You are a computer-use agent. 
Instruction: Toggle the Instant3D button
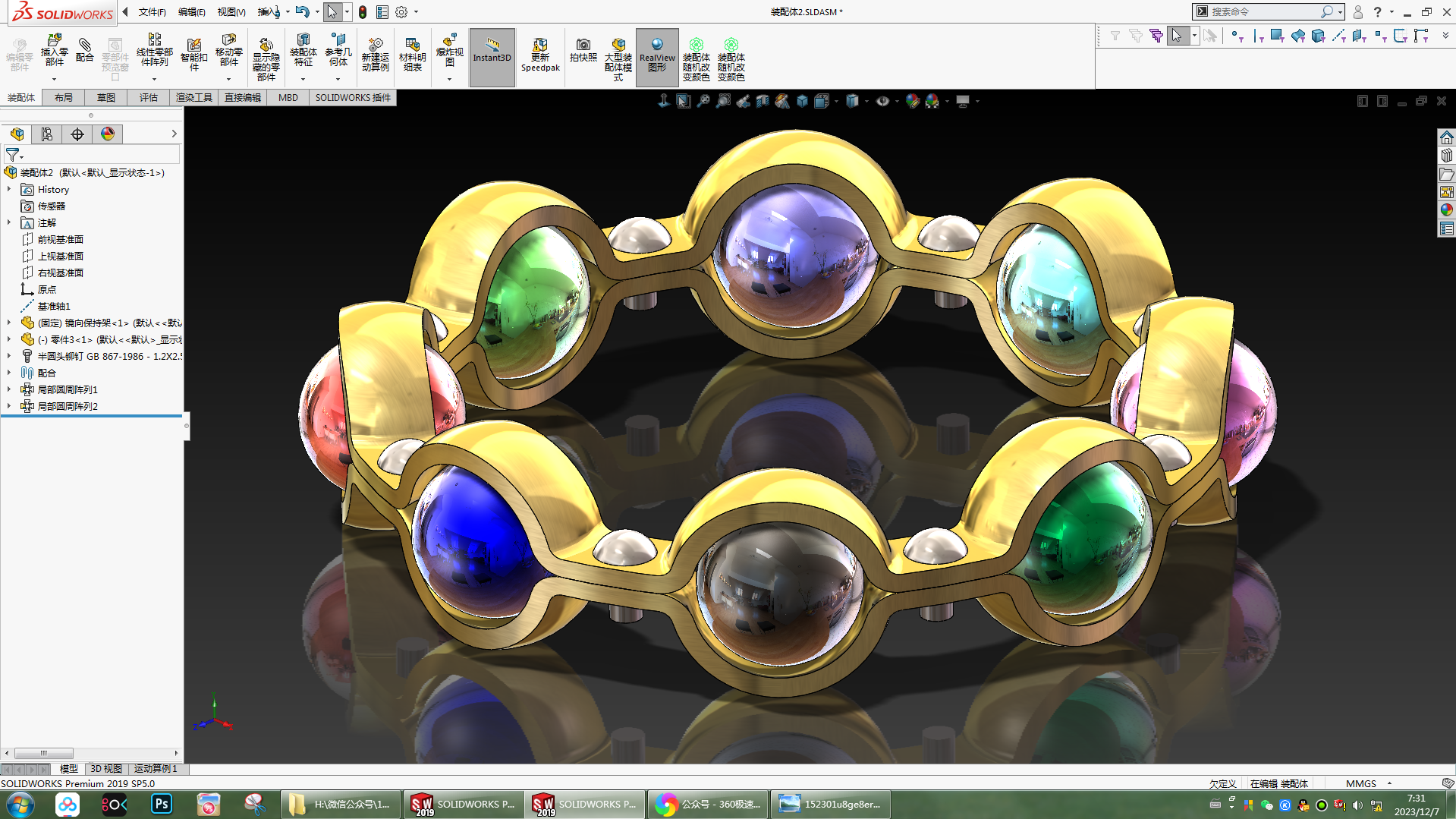coord(492,57)
